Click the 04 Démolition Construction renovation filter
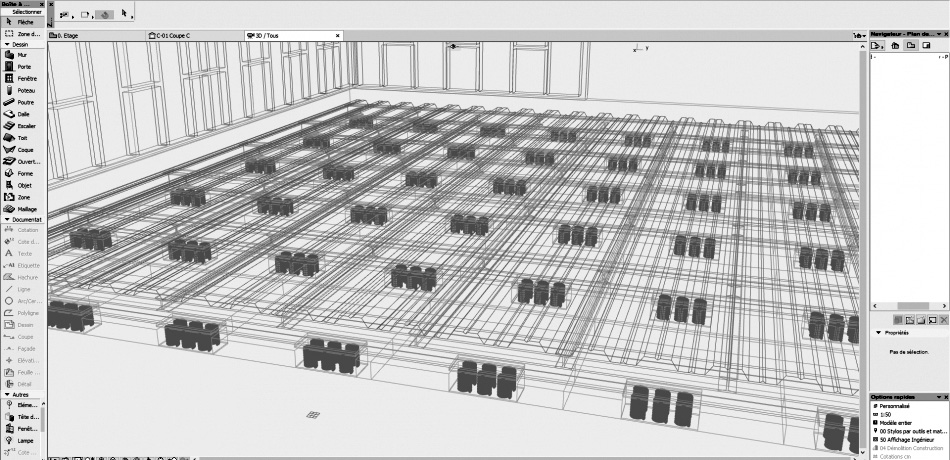The height and width of the screenshot is (460, 950). click(x=909, y=448)
